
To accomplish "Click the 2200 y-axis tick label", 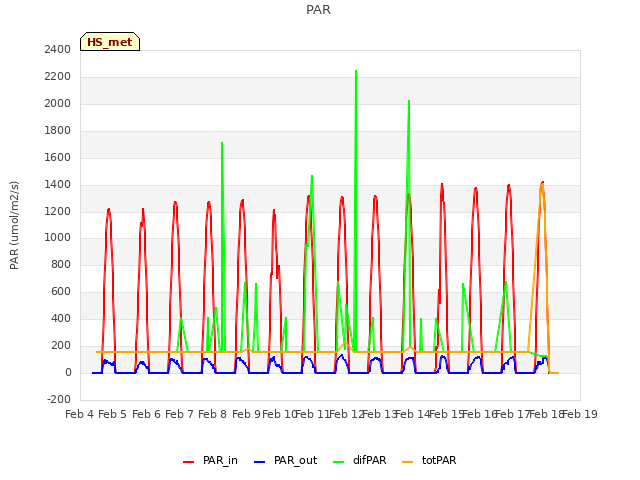I will point(58,76).
